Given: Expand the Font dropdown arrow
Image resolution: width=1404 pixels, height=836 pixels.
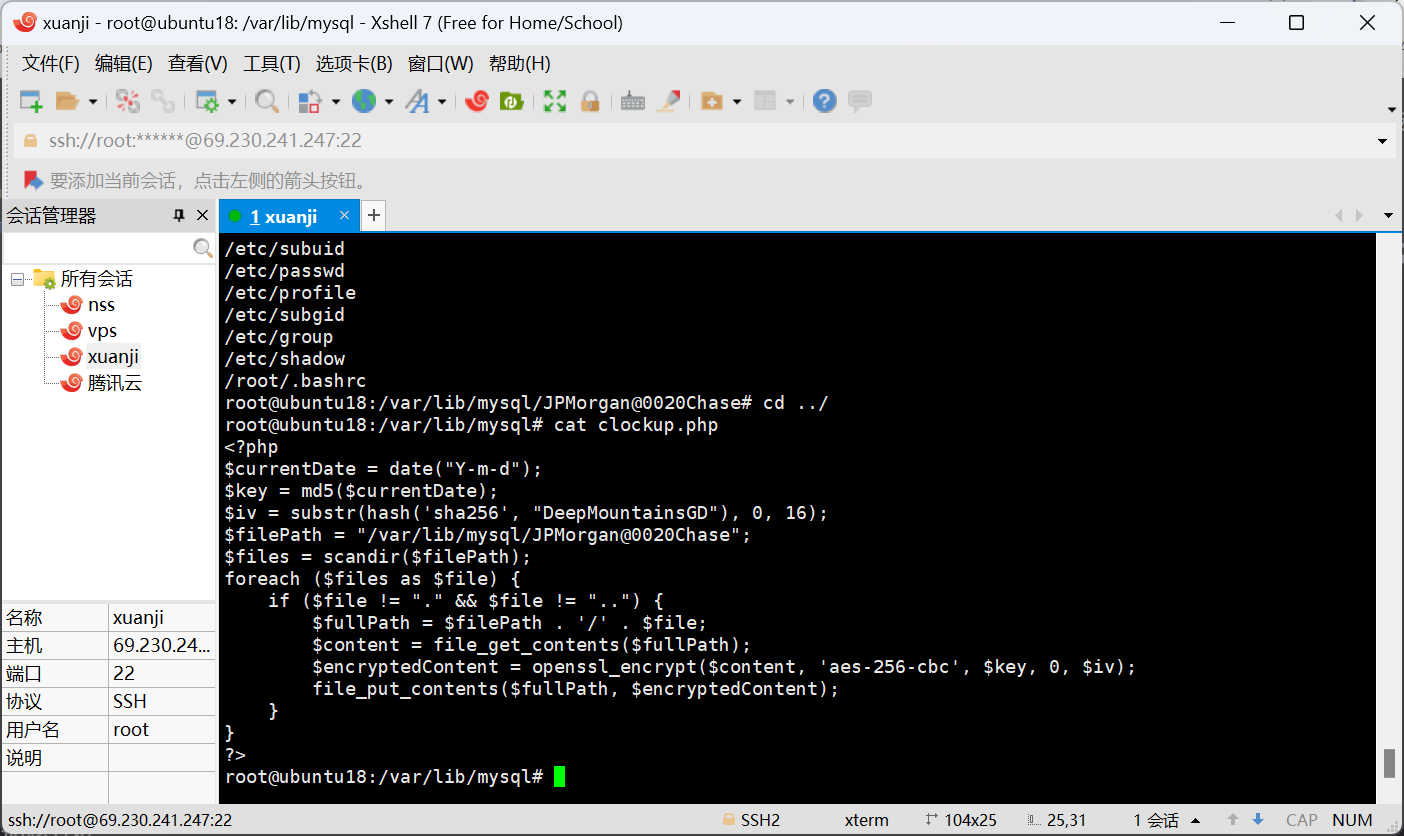Looking at the screenshot, I should coord(441,101).
